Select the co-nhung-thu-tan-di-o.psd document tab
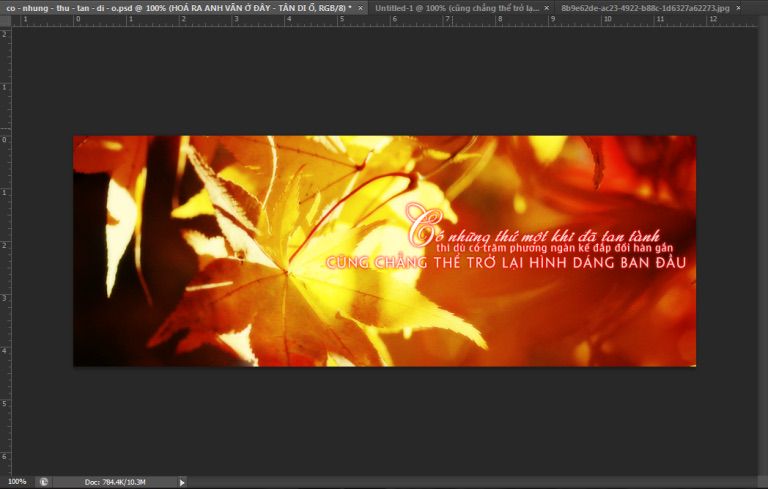 click(x=170, y=7)
